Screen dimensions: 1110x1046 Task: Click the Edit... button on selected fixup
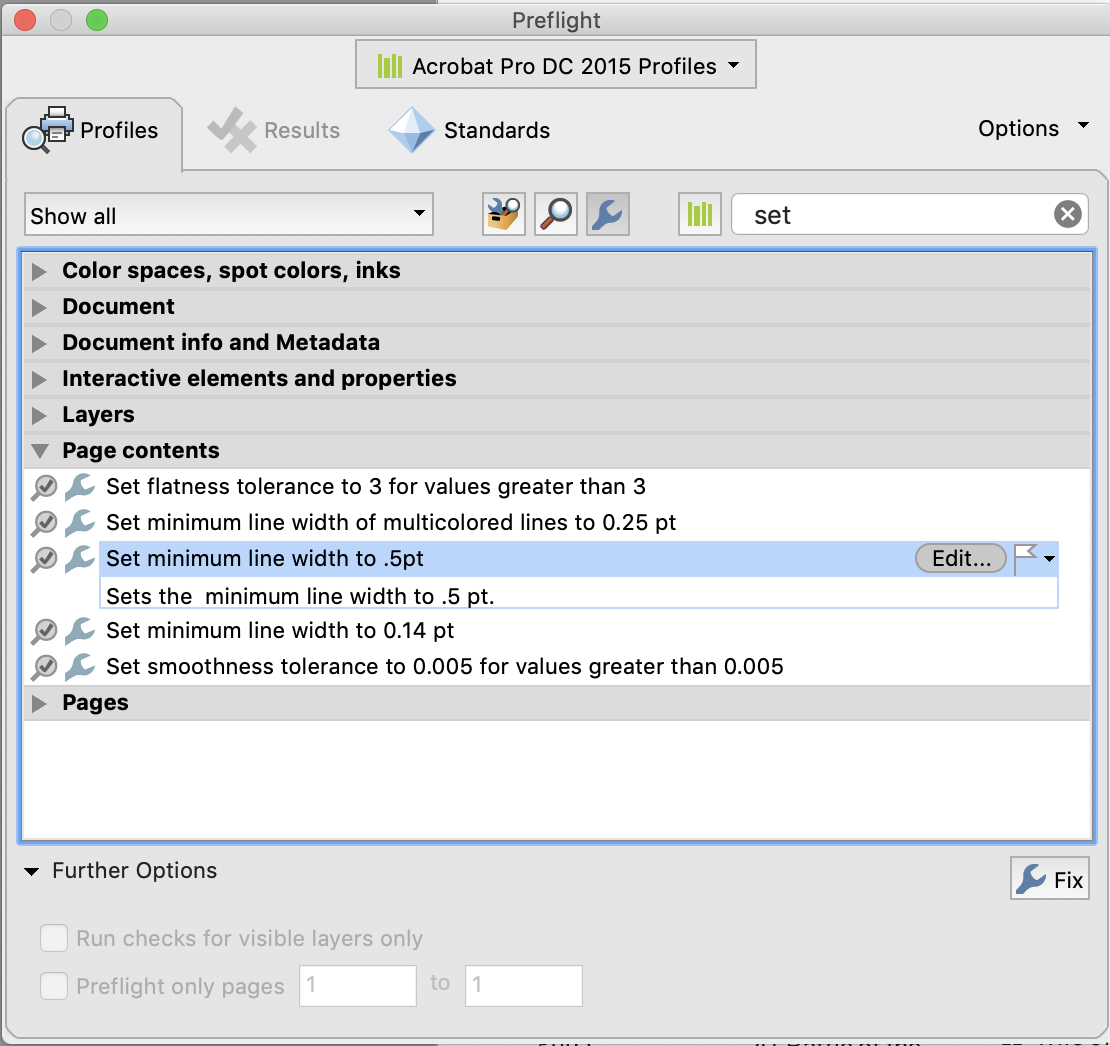961,558
